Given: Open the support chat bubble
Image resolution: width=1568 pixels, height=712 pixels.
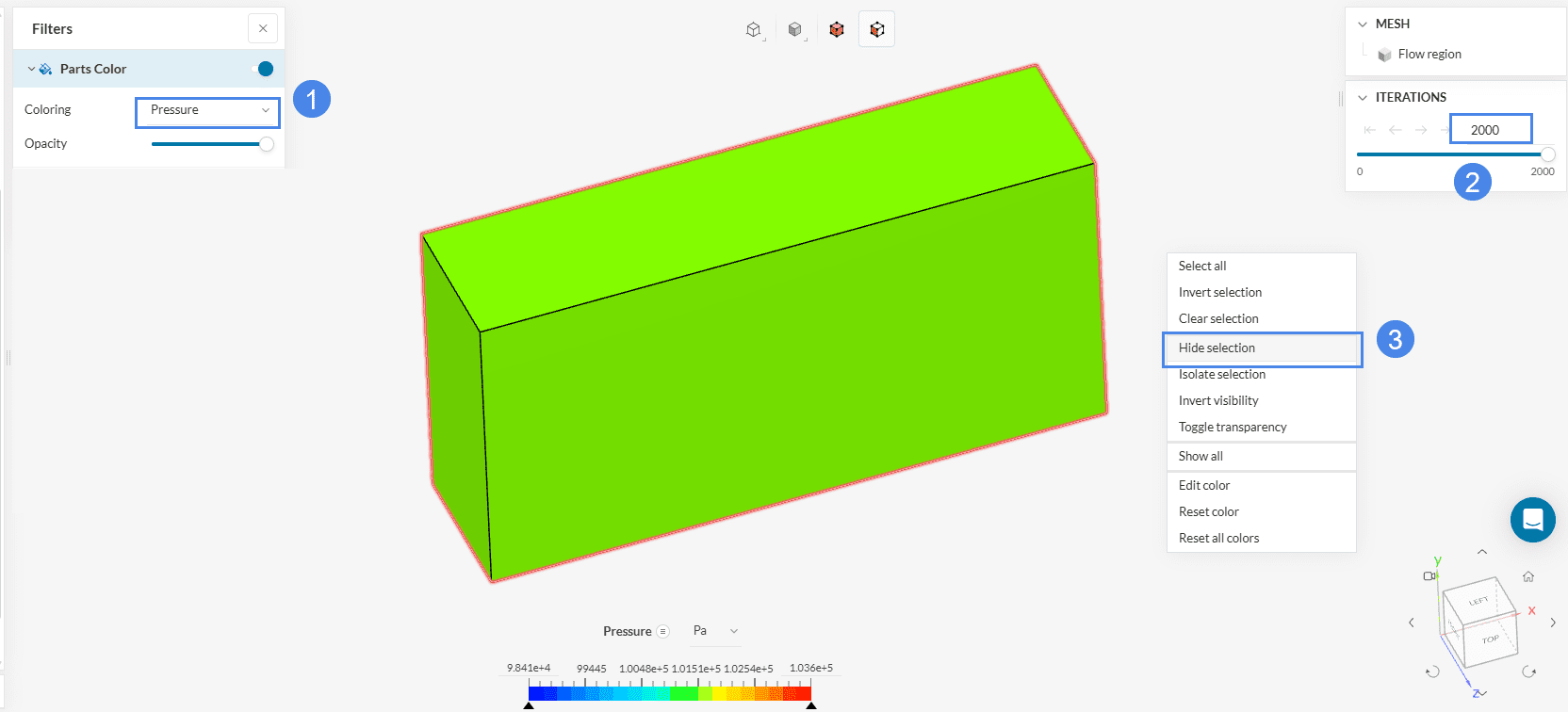Looking at the screenshot, I should pos(1532,520).
